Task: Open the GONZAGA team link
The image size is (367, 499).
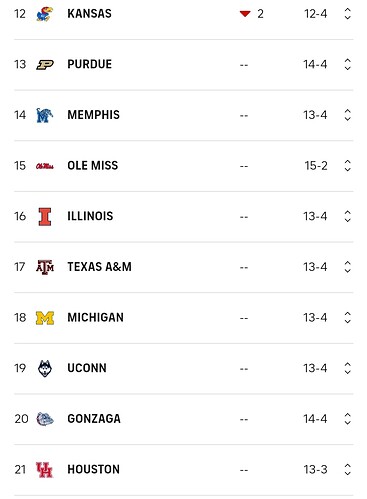Action: (94, 419)
